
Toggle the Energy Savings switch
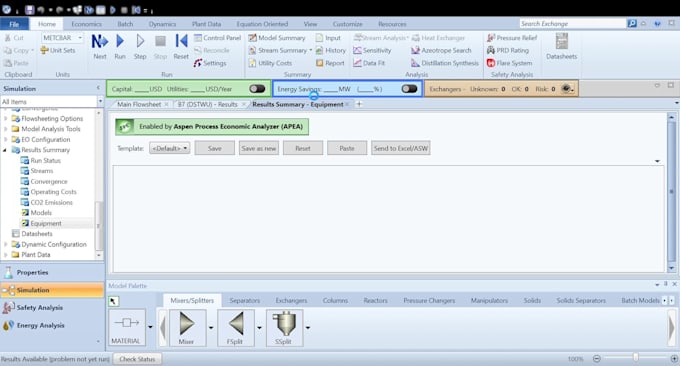coord(409,89)
